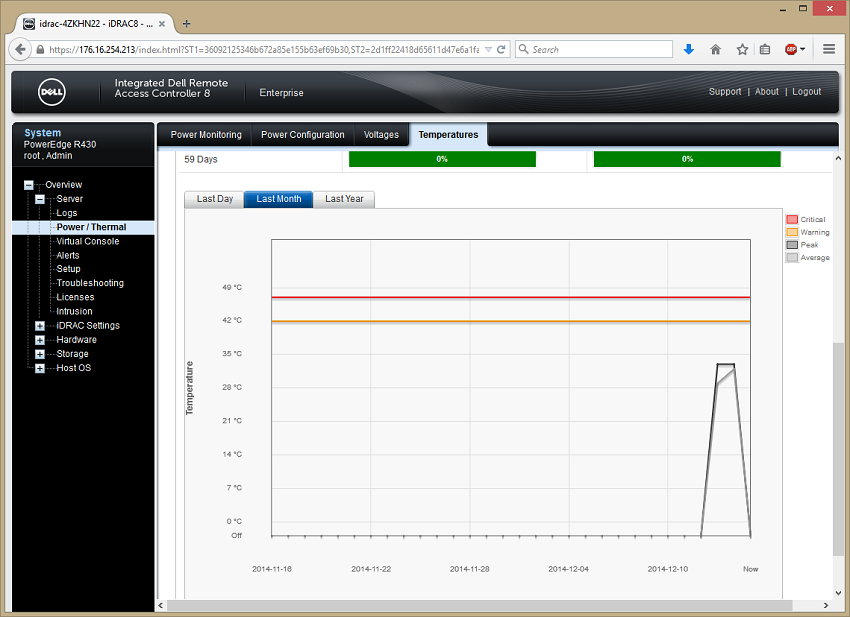The width and height of the screenshot is (850, 617).
Task: Click the vertical scrollbar down arrow
Action: click(x=838, y=593)
